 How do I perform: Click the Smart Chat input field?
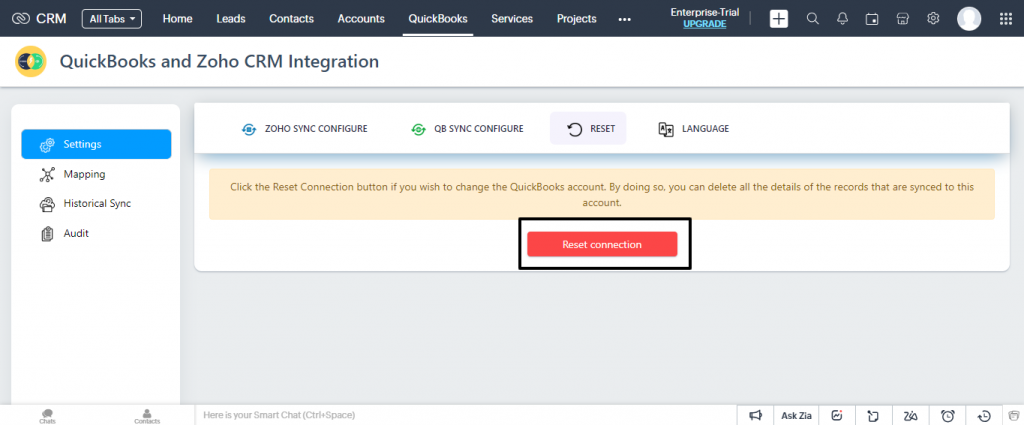(466, 415)
